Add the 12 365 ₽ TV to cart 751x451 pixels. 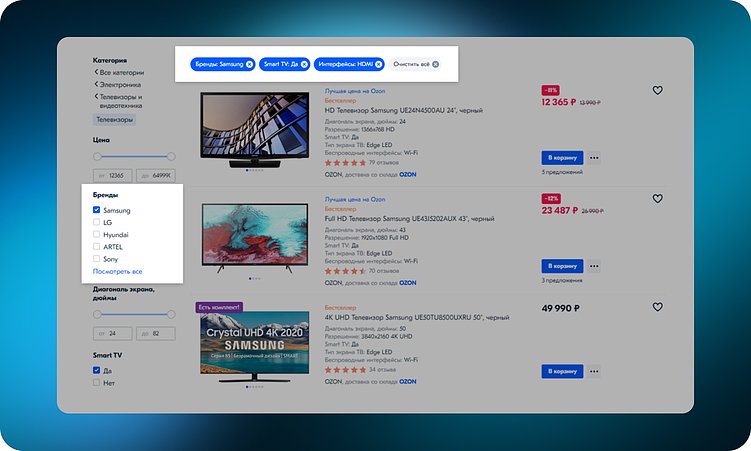tap(562, 158)
